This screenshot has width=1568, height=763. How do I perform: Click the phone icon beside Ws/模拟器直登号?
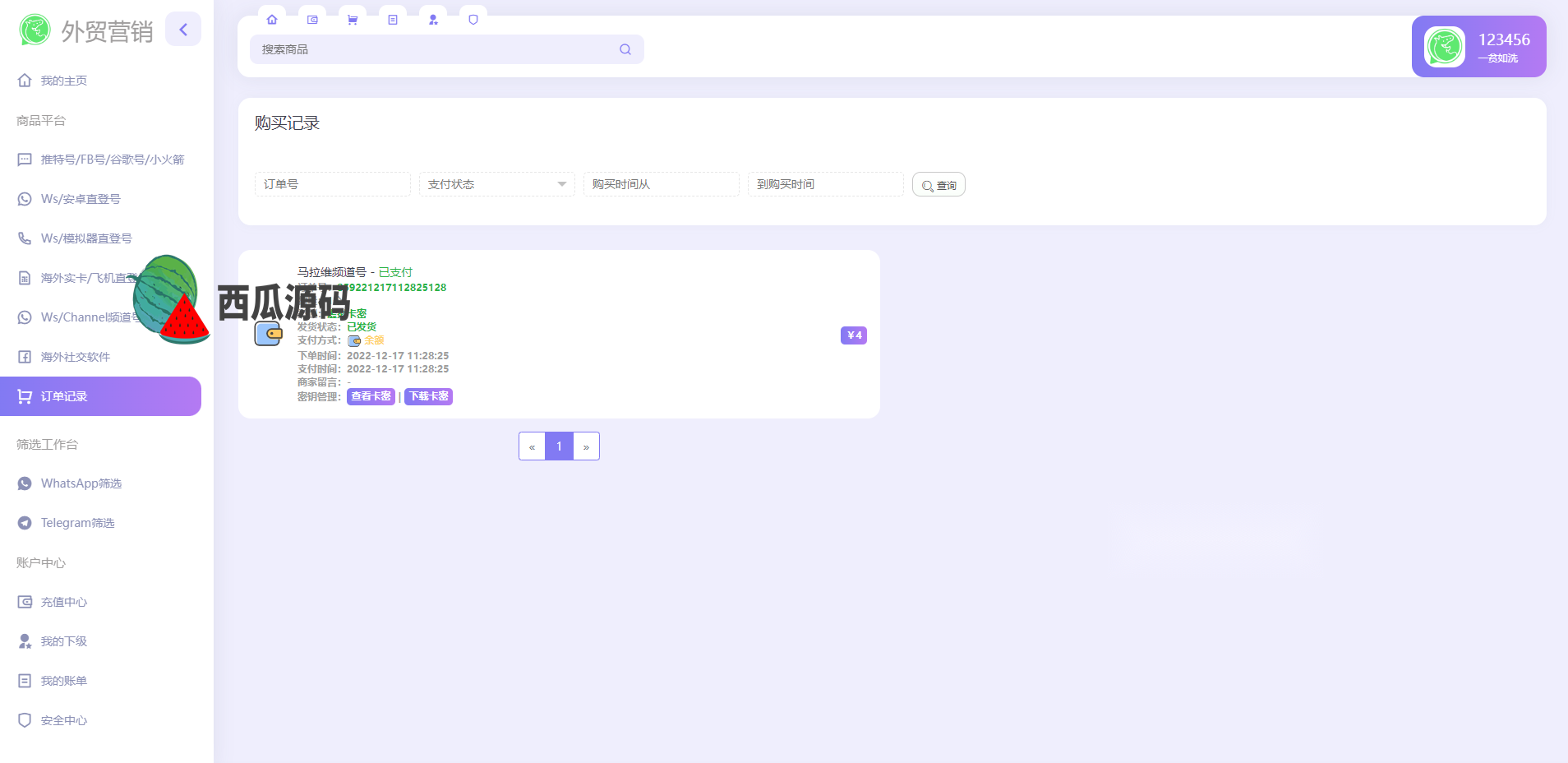click(25, 238)
